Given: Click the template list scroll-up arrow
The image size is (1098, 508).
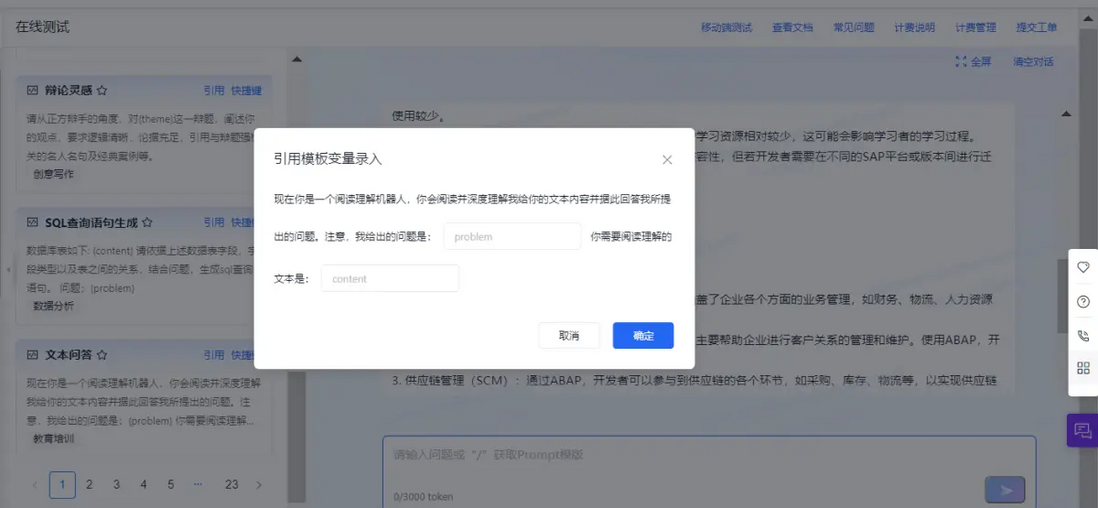Looking at the screenshot, I should tap(296, 60).
